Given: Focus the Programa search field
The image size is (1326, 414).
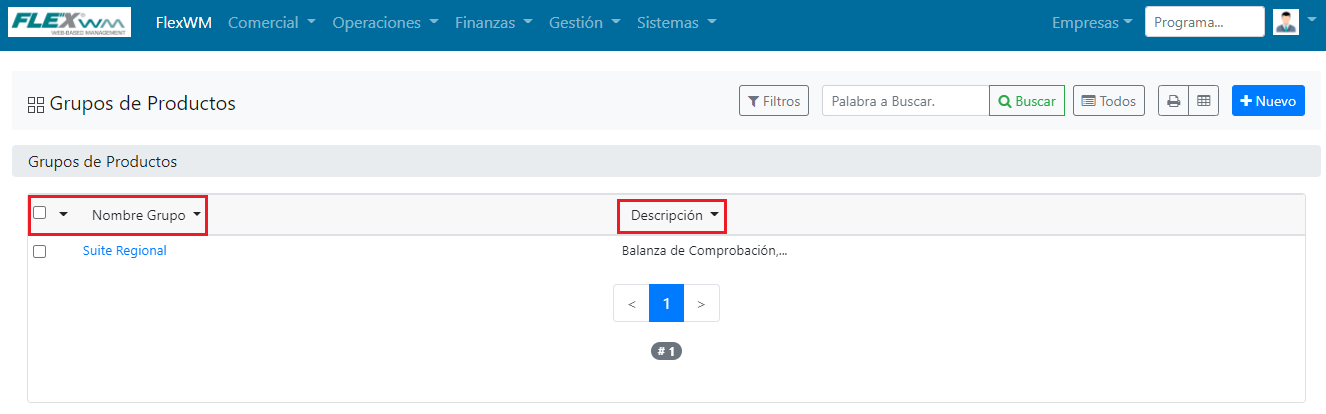Looking at the screenshot, I should click(1204, 22).
